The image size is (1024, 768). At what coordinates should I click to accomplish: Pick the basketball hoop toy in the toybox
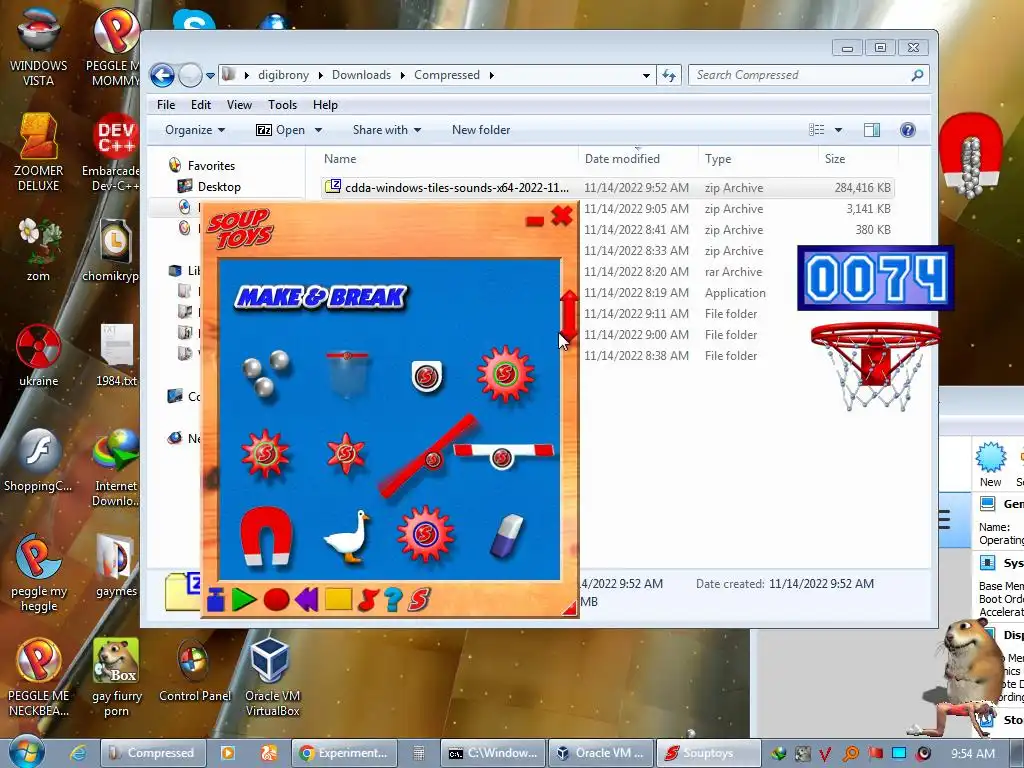[x=347, y=374]
